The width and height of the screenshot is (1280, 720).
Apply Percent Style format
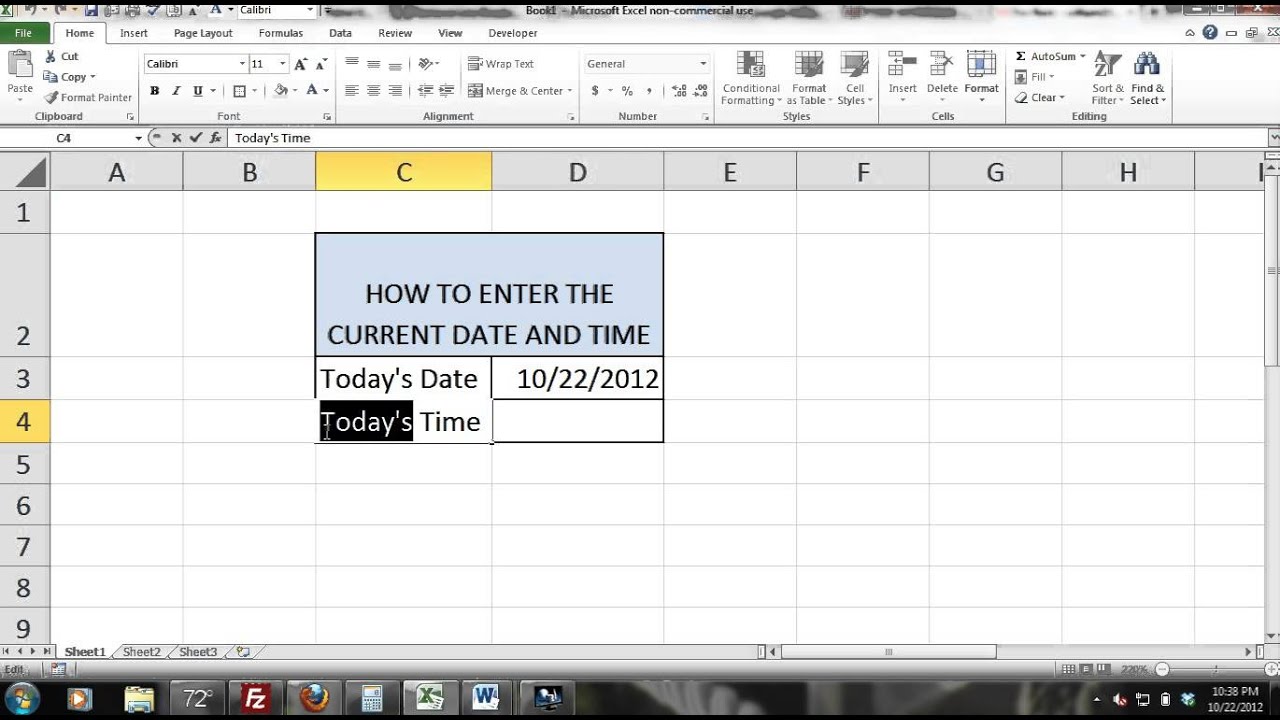coord(627,91)
